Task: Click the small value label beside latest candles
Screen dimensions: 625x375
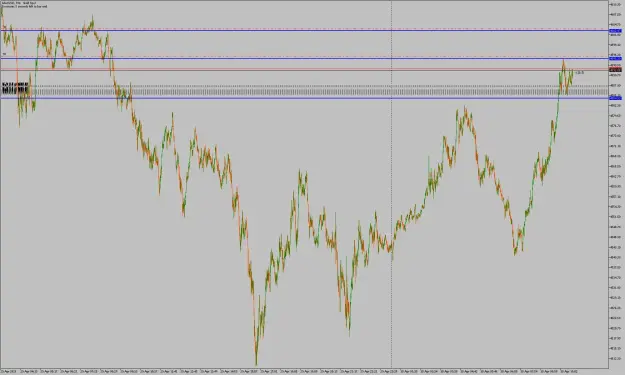Action: tap(580, 73)
